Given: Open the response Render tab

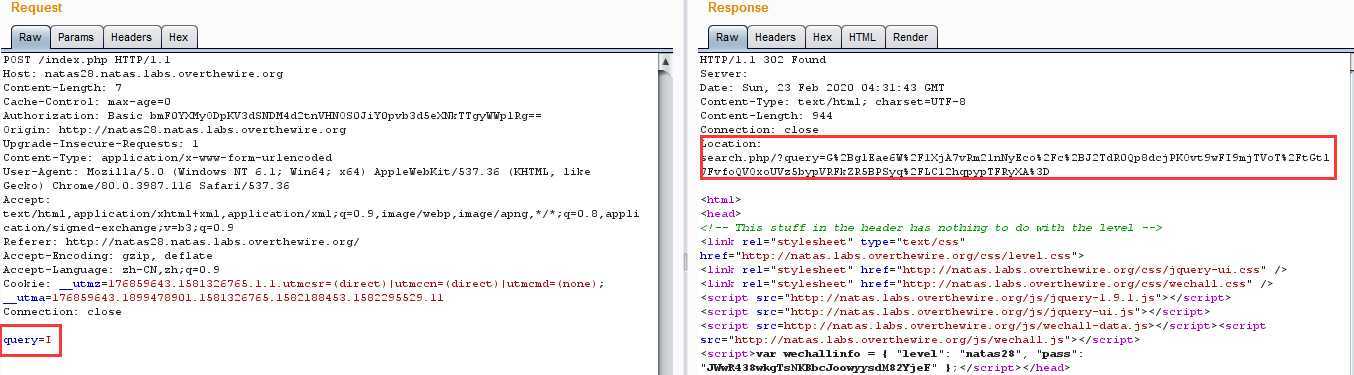Looking at the screenshot, I should 910,37.
